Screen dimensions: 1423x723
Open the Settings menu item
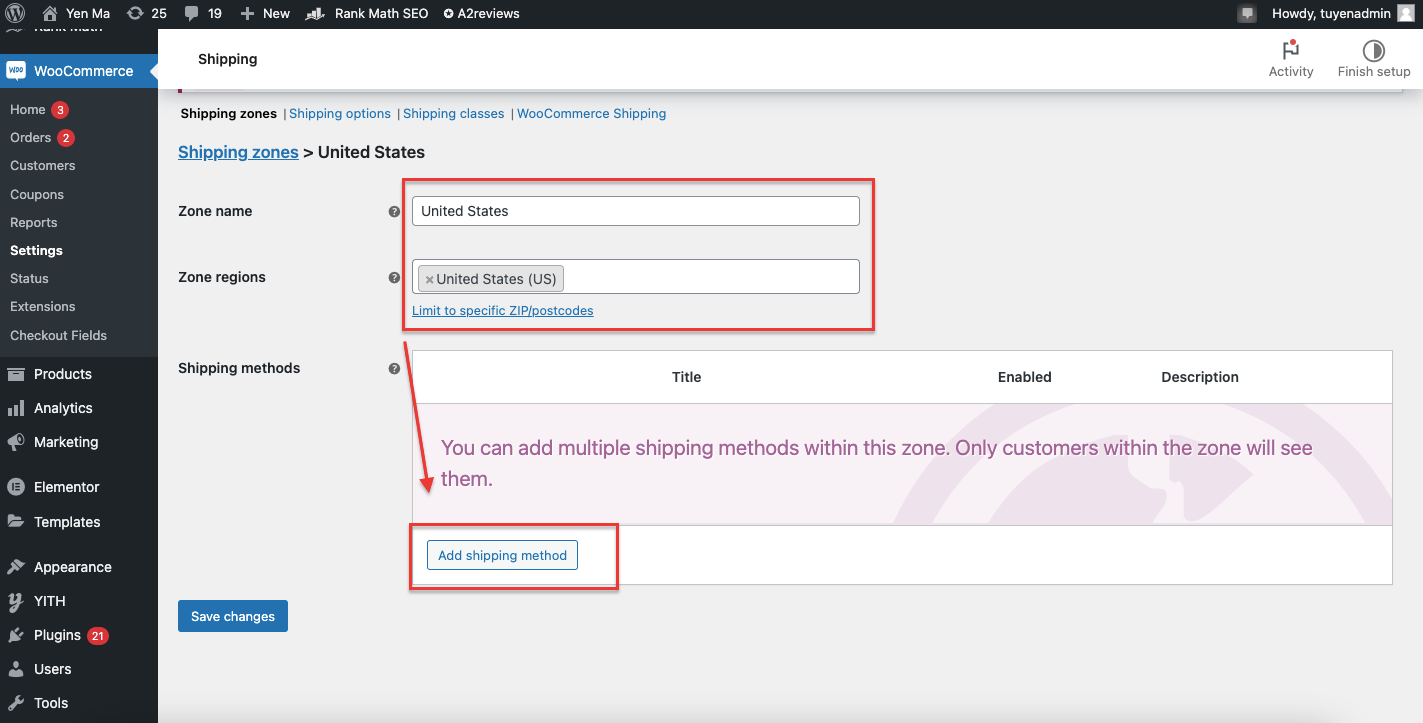click(36, 250)
